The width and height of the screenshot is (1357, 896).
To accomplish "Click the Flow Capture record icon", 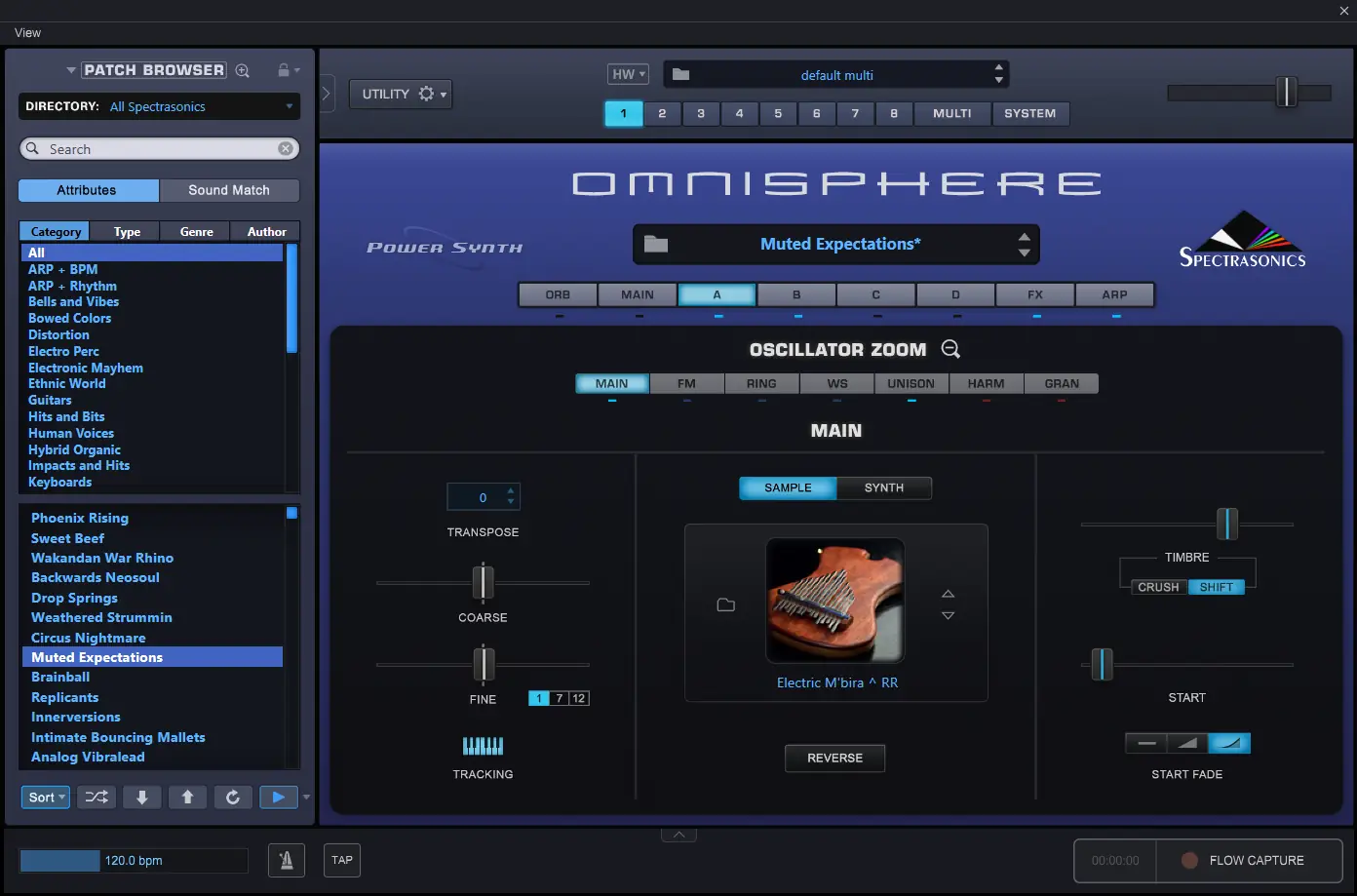I will [1189, 860].
